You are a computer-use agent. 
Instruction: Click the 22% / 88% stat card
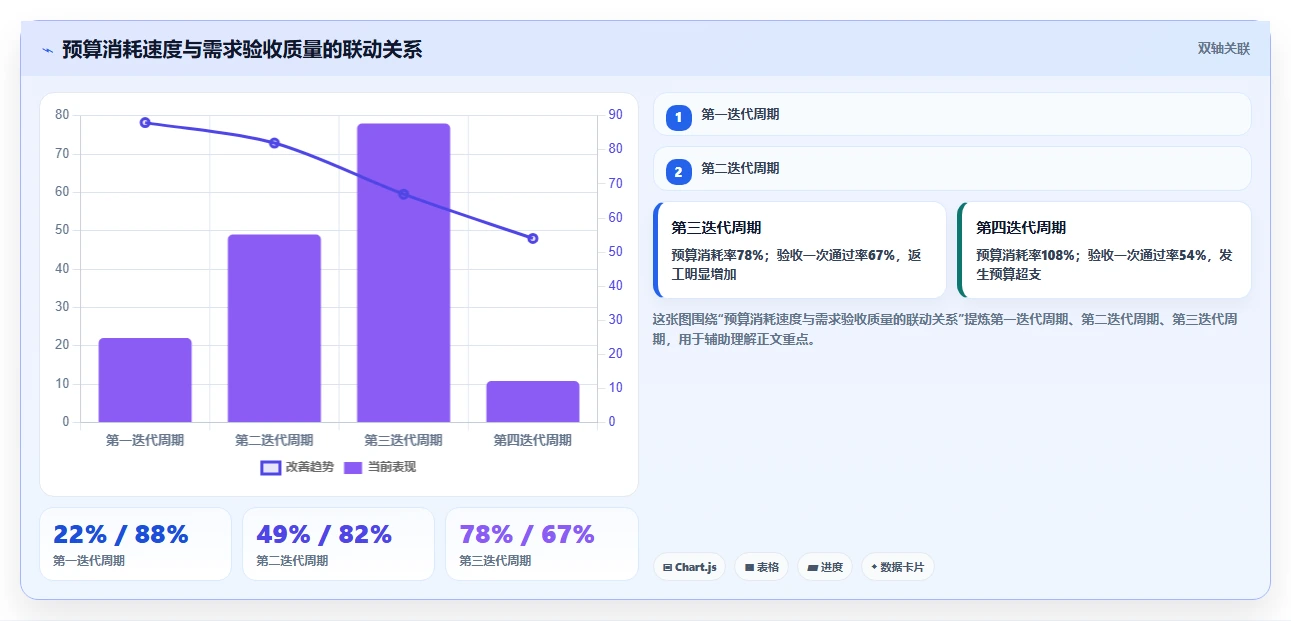[x=137, y=544]
